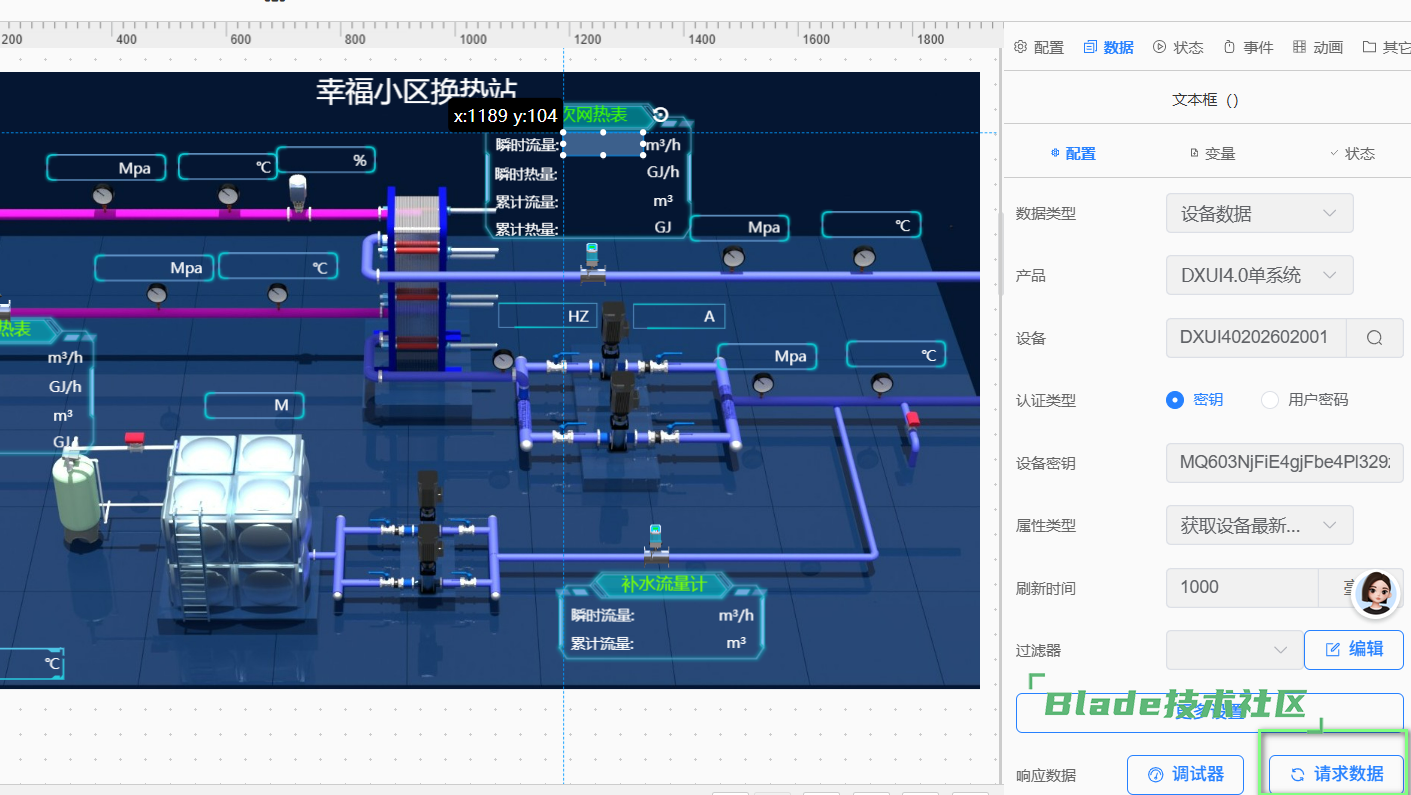The image size is (1411, 795).
Task: Open the 数据类型 dropdown
Action: [1259, 213]
